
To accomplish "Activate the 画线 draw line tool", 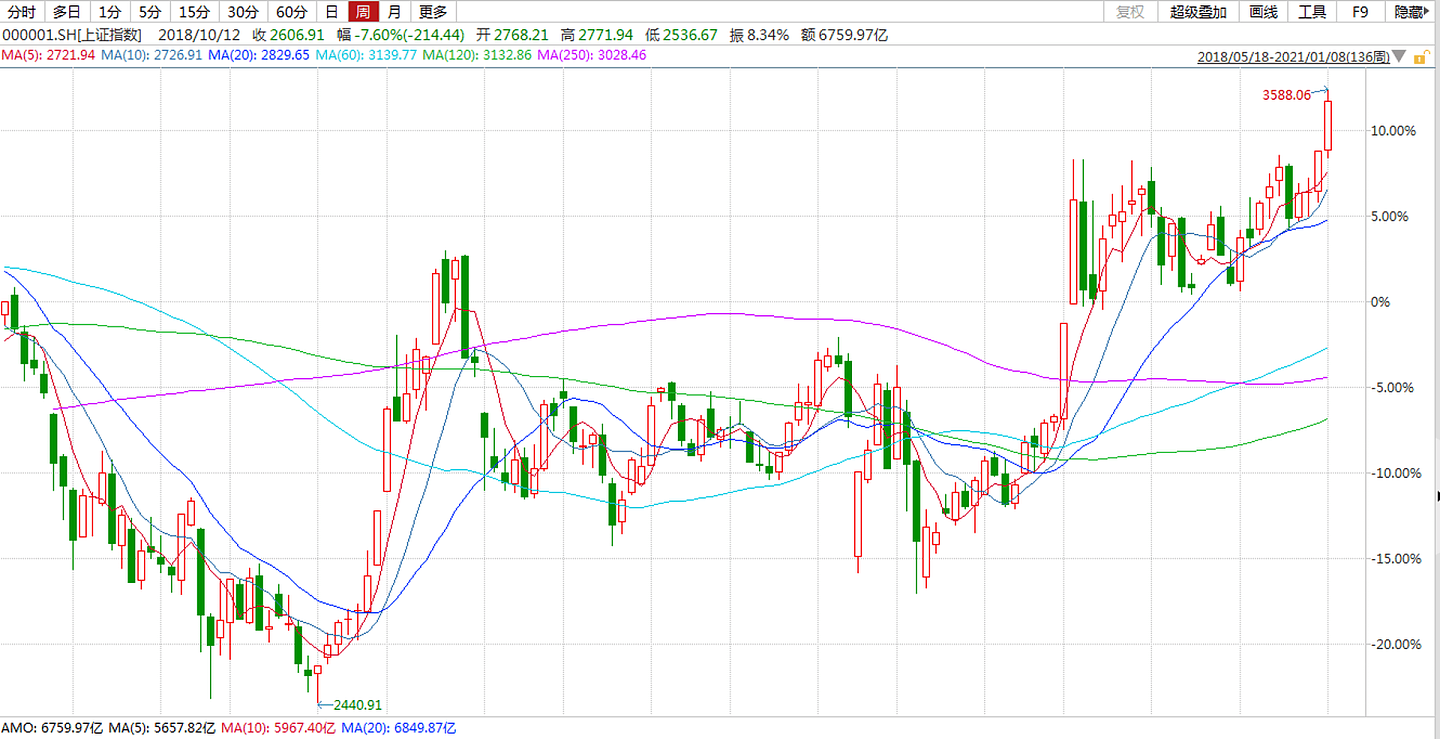I will [1264, 12].
